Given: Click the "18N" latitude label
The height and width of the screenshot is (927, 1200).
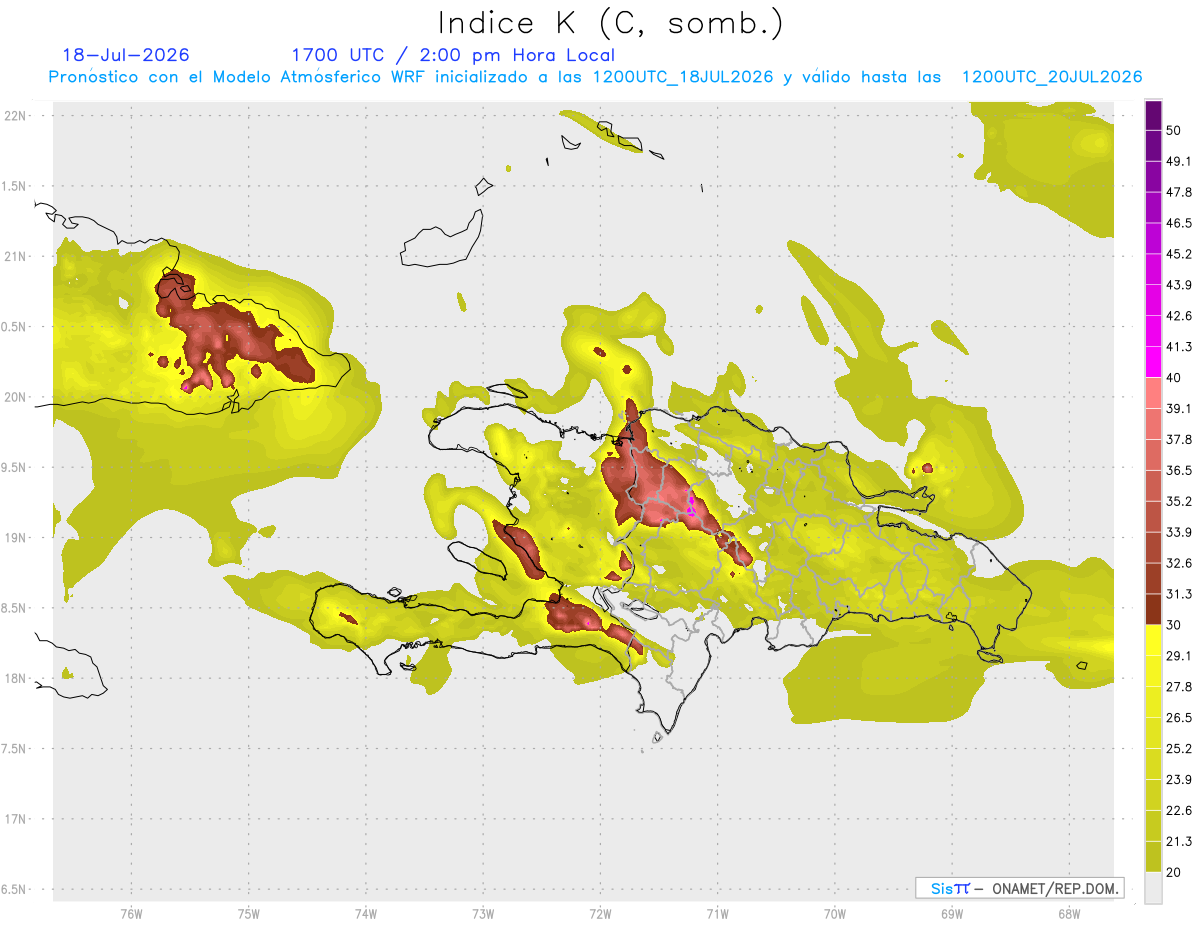Looking at the screenshot, I should tap(15, 679).
